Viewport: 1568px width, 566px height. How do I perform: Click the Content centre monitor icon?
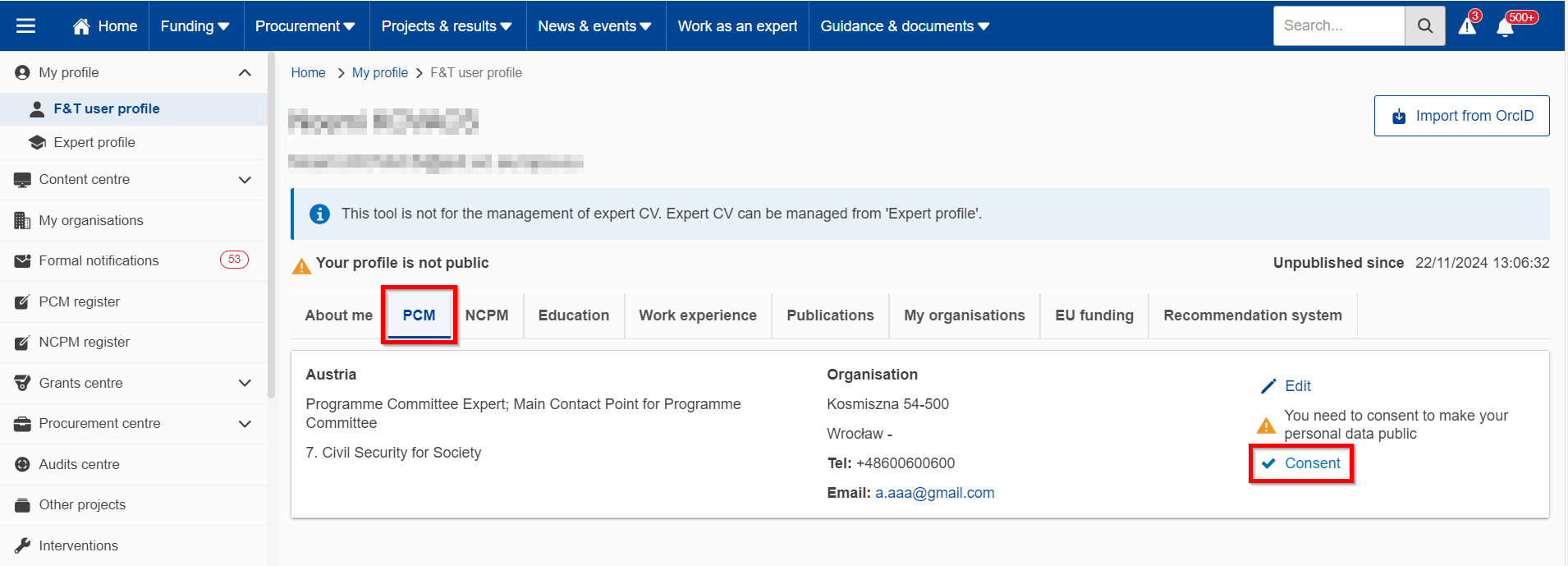click(x=22, y=179)
